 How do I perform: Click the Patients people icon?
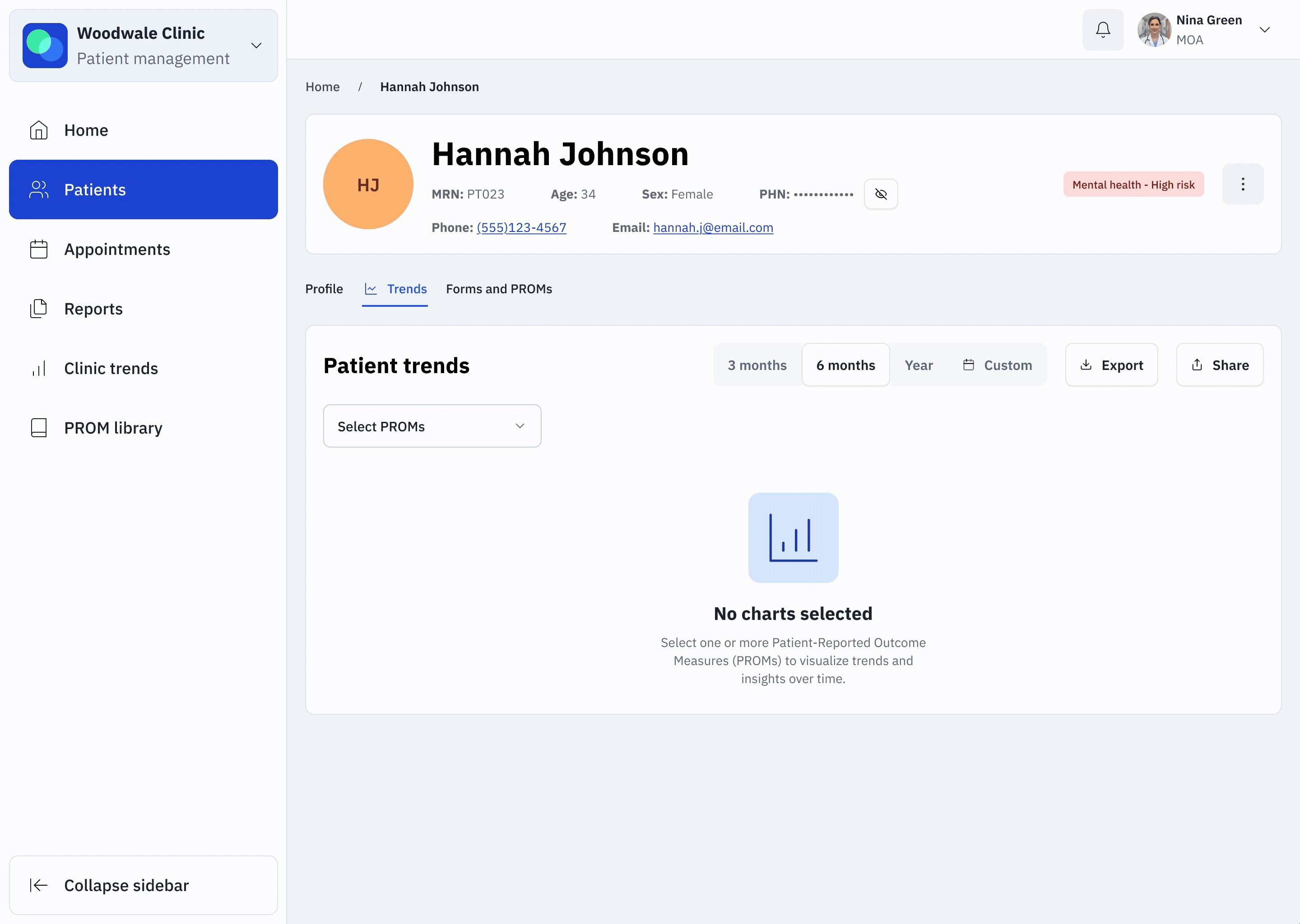click(x=38, y=189)
